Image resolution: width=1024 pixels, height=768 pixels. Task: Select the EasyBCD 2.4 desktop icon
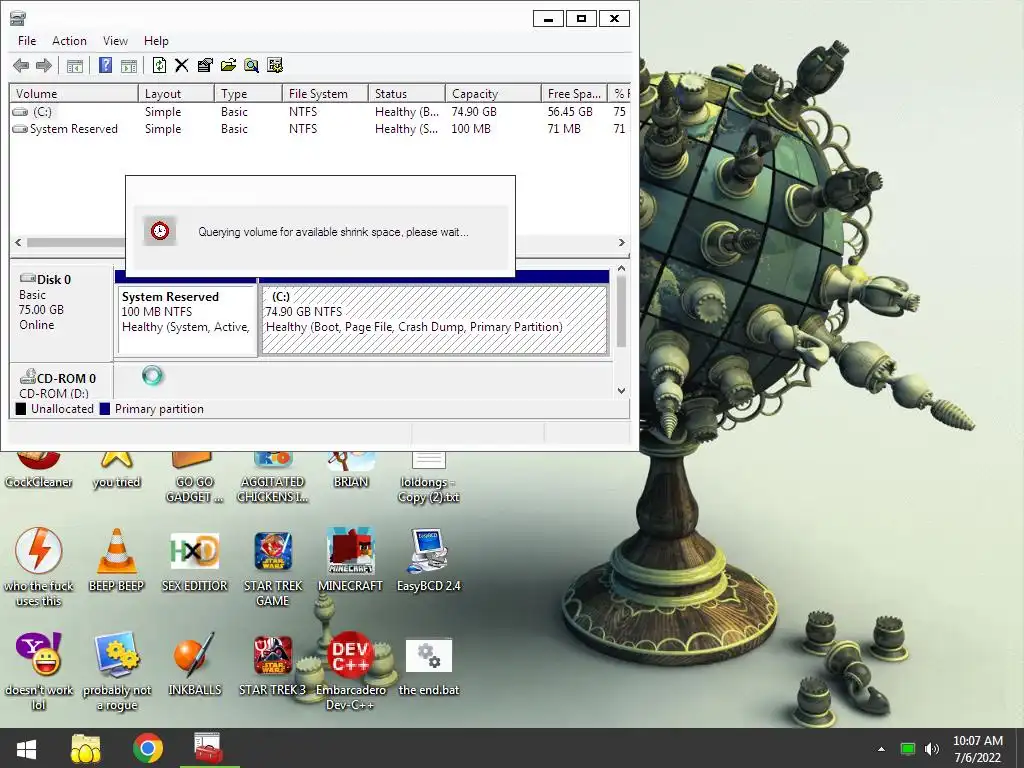point(428,560)
